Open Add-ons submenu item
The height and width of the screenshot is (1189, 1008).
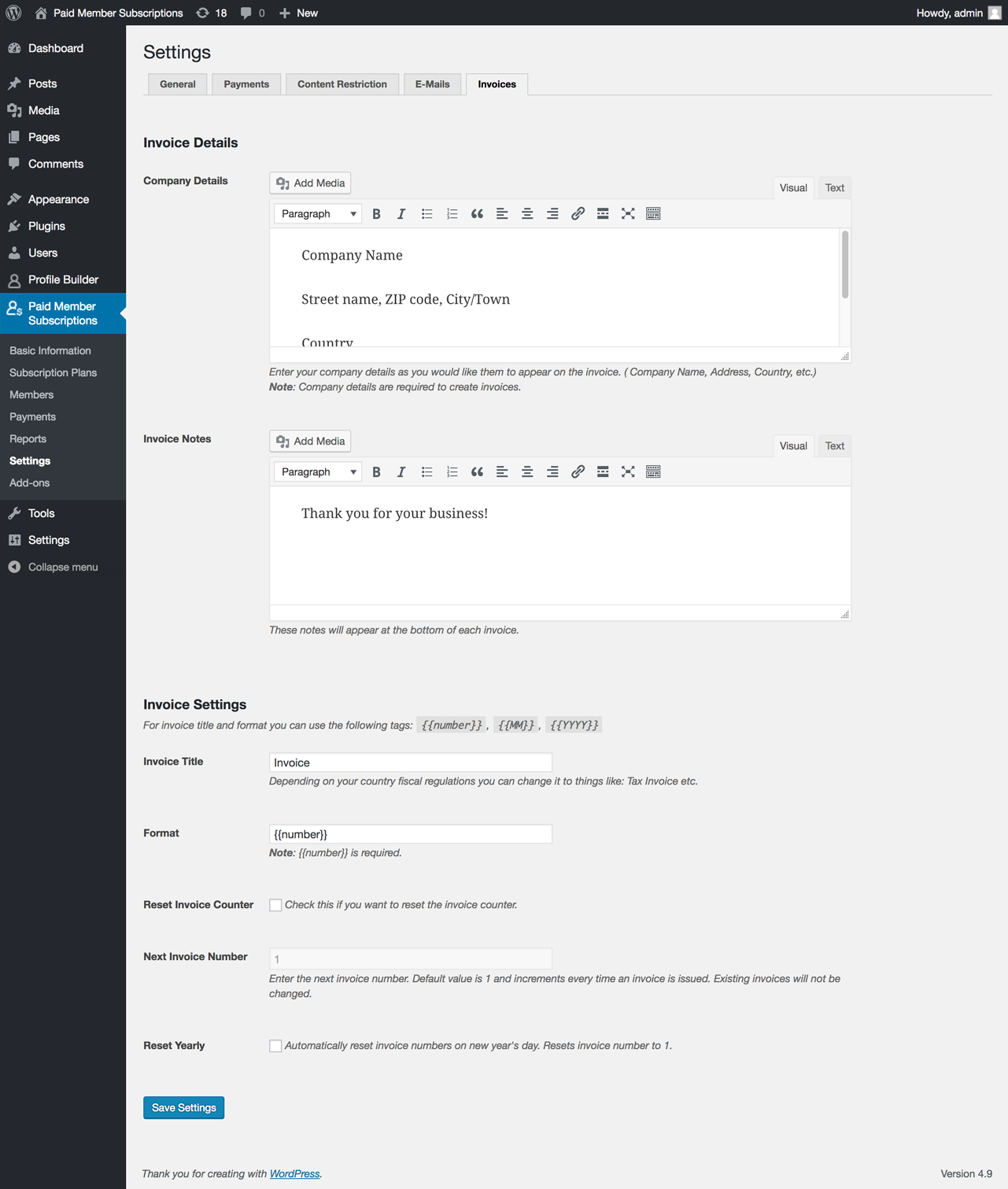[30, 483]
